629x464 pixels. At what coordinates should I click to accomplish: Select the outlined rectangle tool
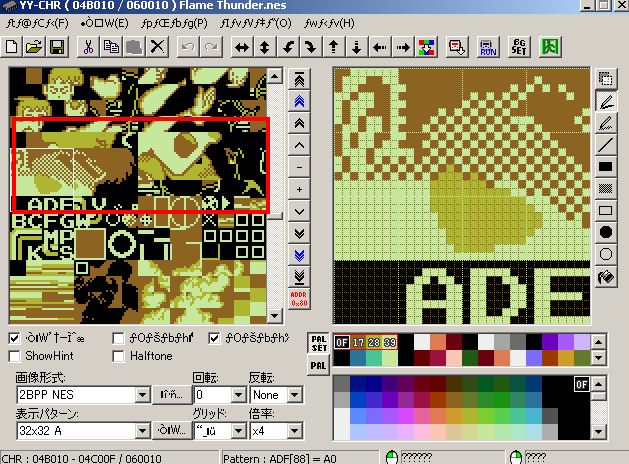click(x=606, y=211)
